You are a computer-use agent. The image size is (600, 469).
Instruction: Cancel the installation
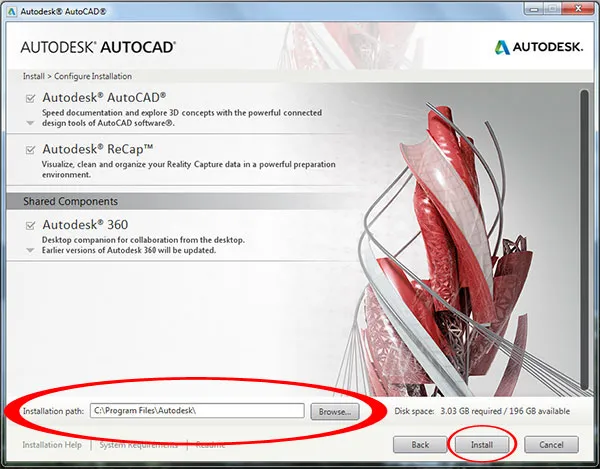pyautogui.click(x=551, y=445)
